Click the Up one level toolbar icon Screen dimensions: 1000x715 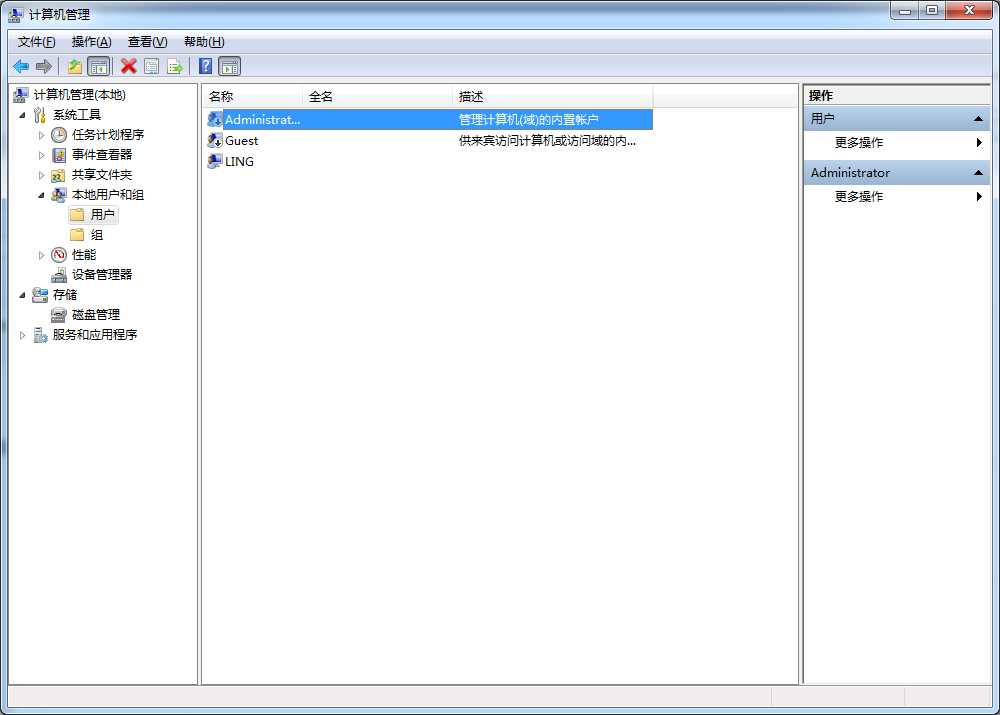pyautogui.click(x=75, y=66)
